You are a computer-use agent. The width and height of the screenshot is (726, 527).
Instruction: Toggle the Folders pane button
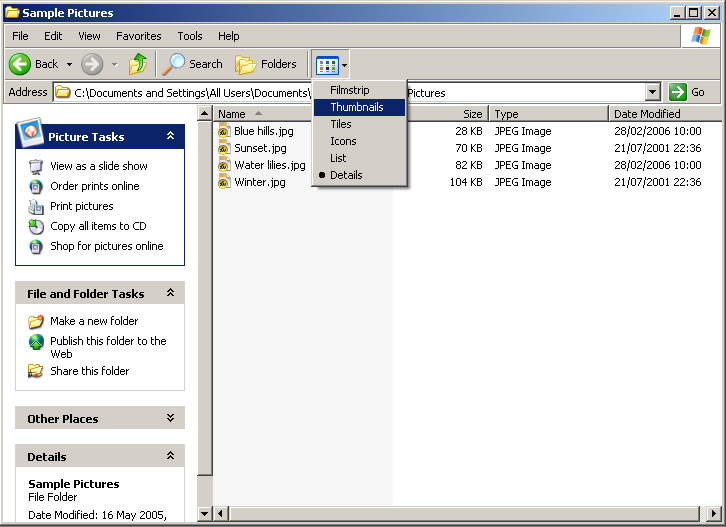tap(266, 64)
